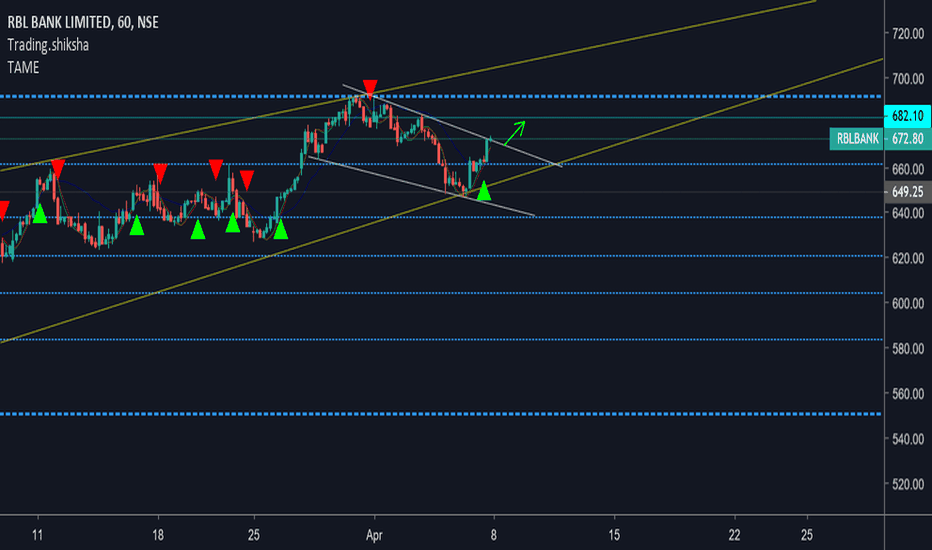Click the 11 date label on time axis
Screen dimensions: 932x550
tap(37, 536)
